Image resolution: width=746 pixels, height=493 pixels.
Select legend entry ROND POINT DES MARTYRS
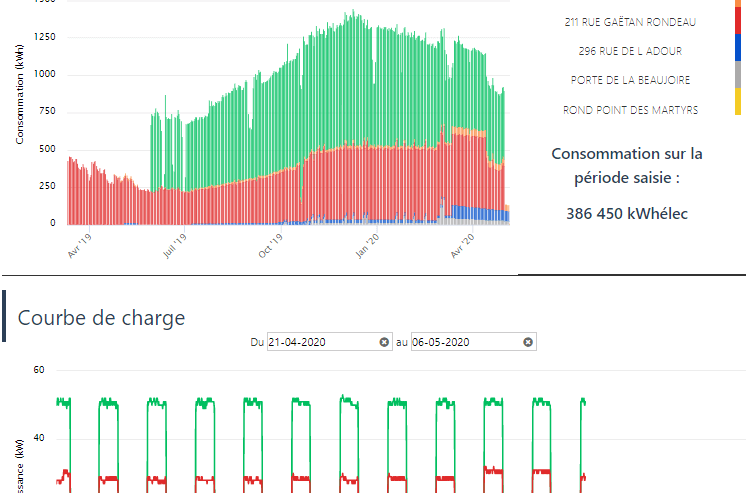(630, 110)
